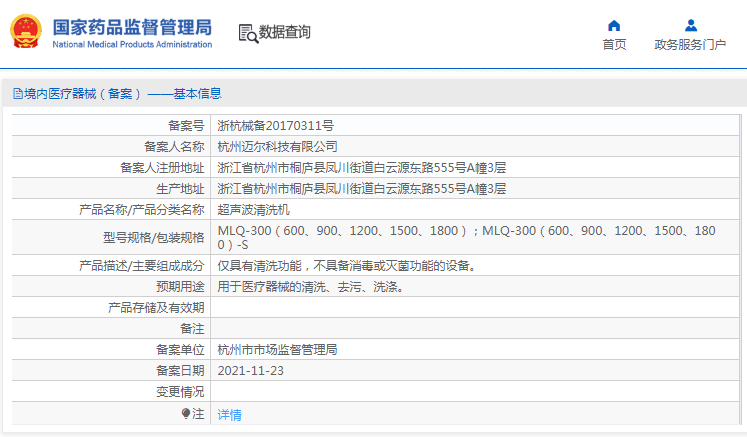
Task: Click the MLQ-300 model specification value
Action: click(466, 237)
